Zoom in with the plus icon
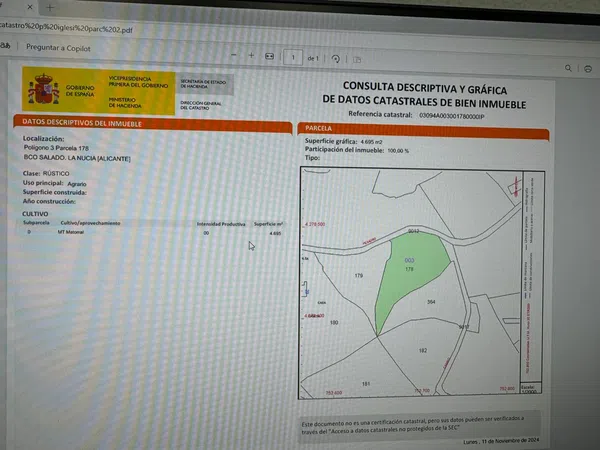 (x=250, y=56)
